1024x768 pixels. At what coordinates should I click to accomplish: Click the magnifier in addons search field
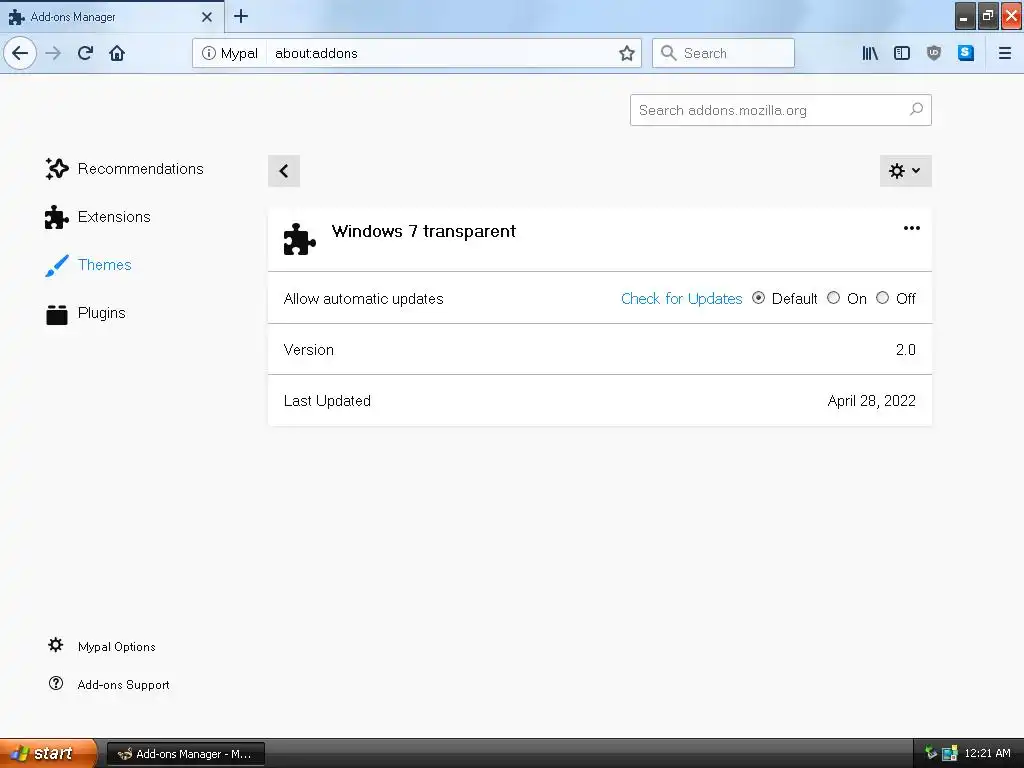click(916, 110)
